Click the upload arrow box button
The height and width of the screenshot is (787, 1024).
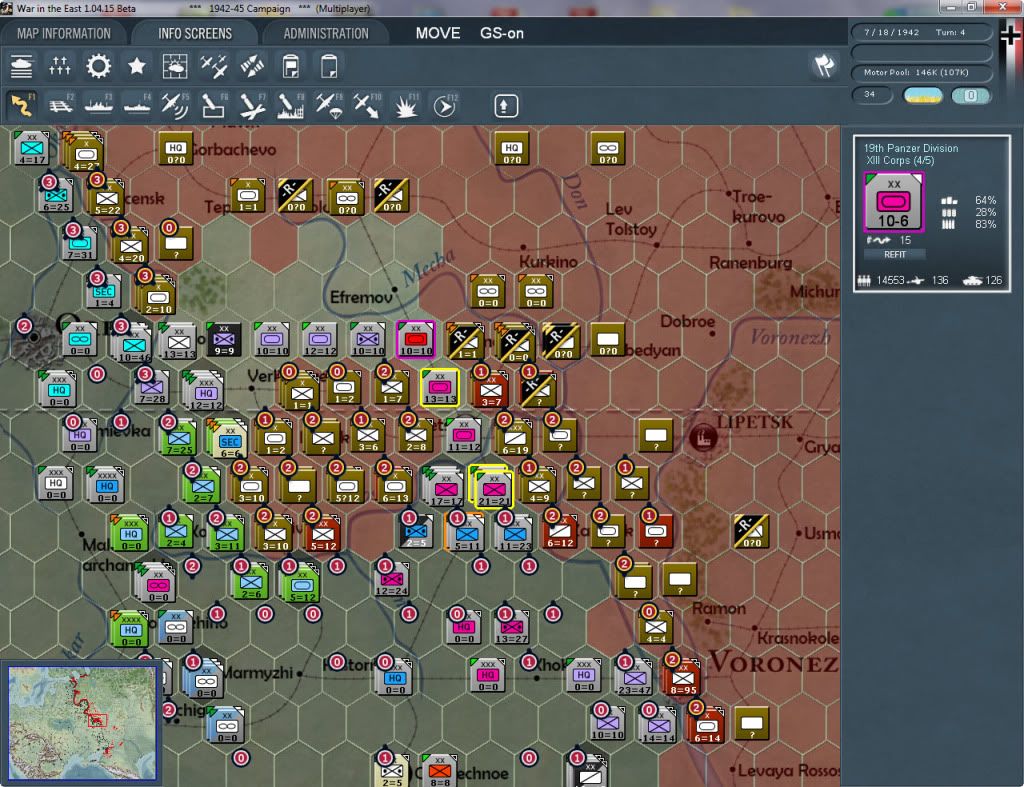505,106
